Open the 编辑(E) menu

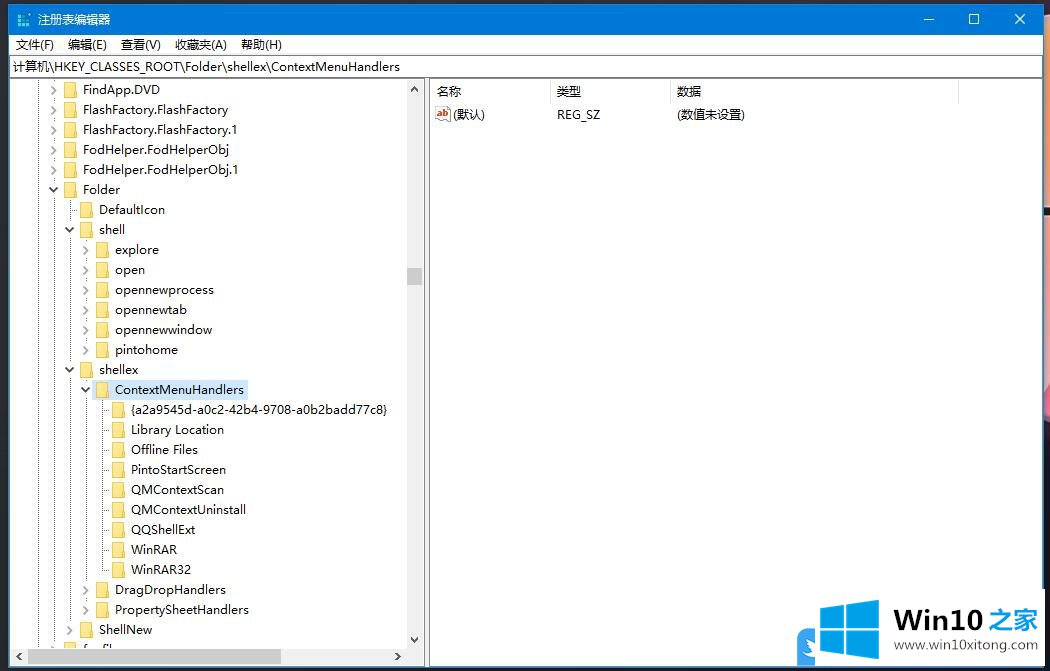tap(87, 45)
